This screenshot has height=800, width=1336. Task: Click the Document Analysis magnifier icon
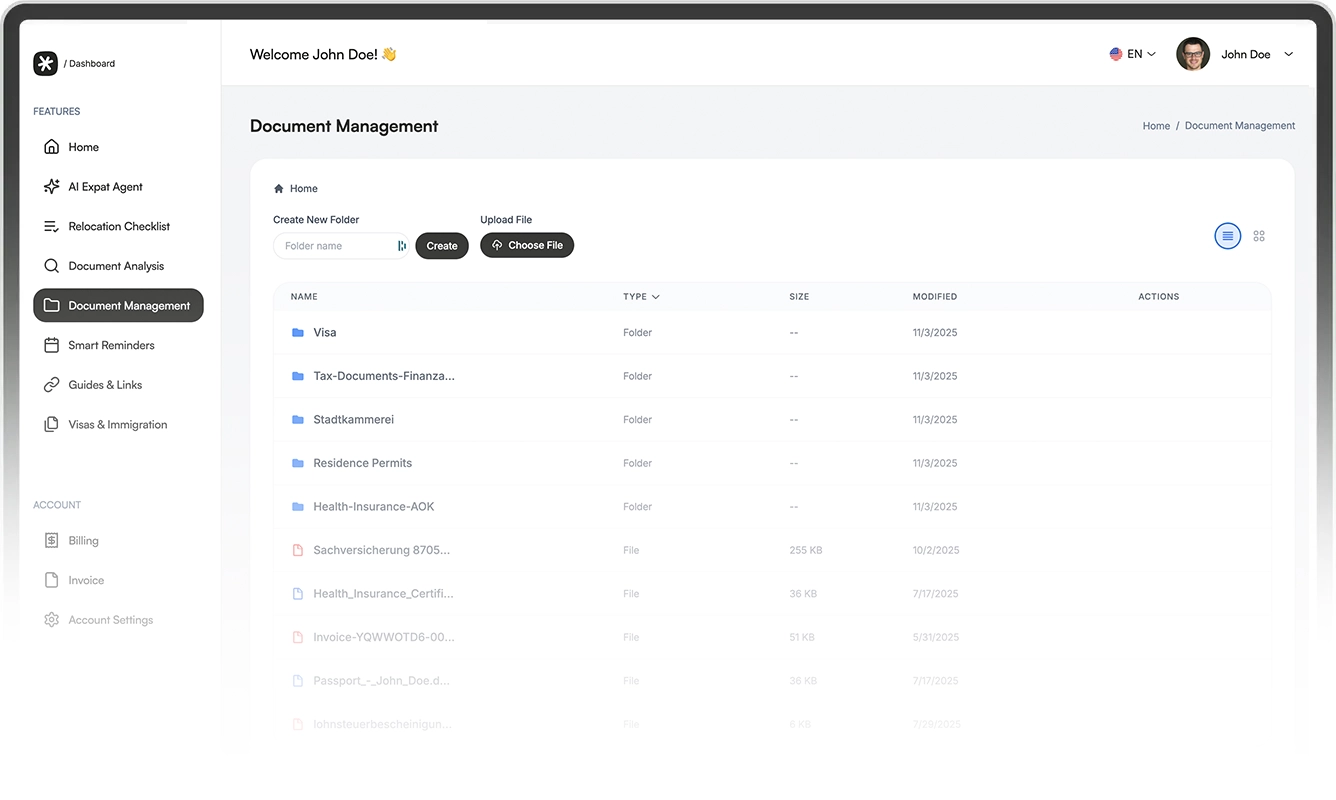click(51, 266)
